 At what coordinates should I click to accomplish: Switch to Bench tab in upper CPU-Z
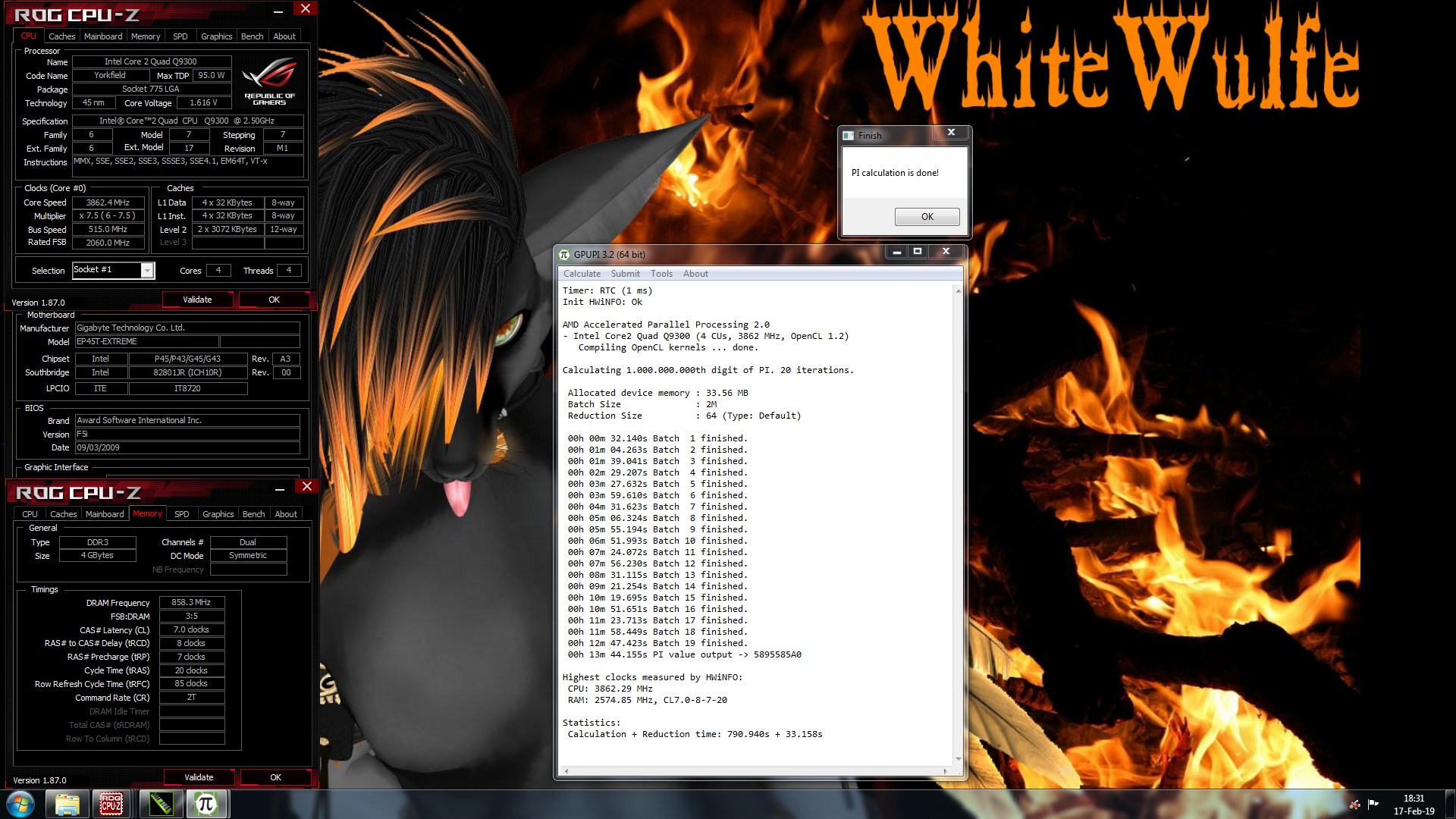(253, 36)
